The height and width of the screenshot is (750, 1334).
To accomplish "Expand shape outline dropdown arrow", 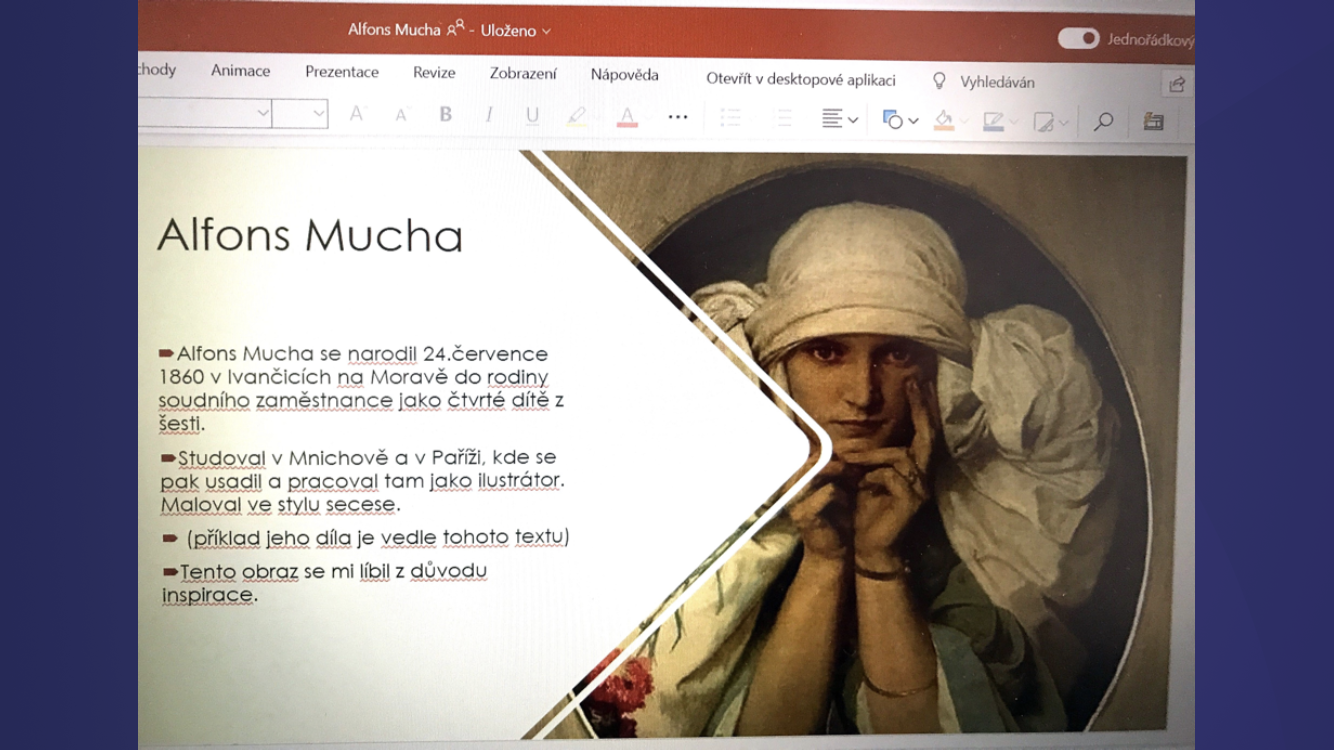I will click(x=1014, y=122).
